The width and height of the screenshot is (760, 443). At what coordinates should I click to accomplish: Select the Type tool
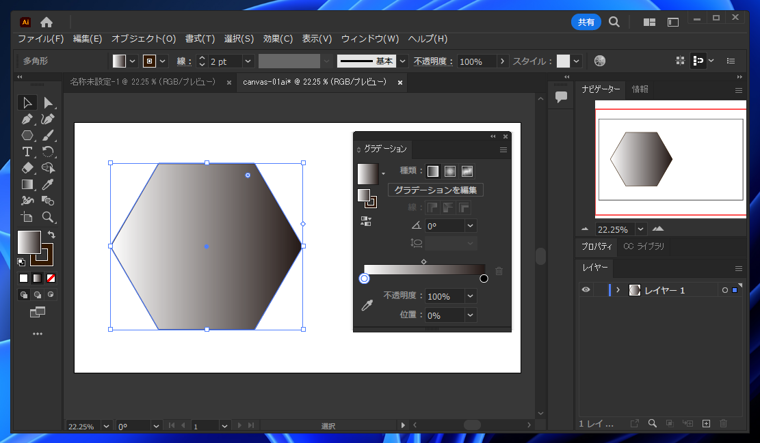pos(27,152)
